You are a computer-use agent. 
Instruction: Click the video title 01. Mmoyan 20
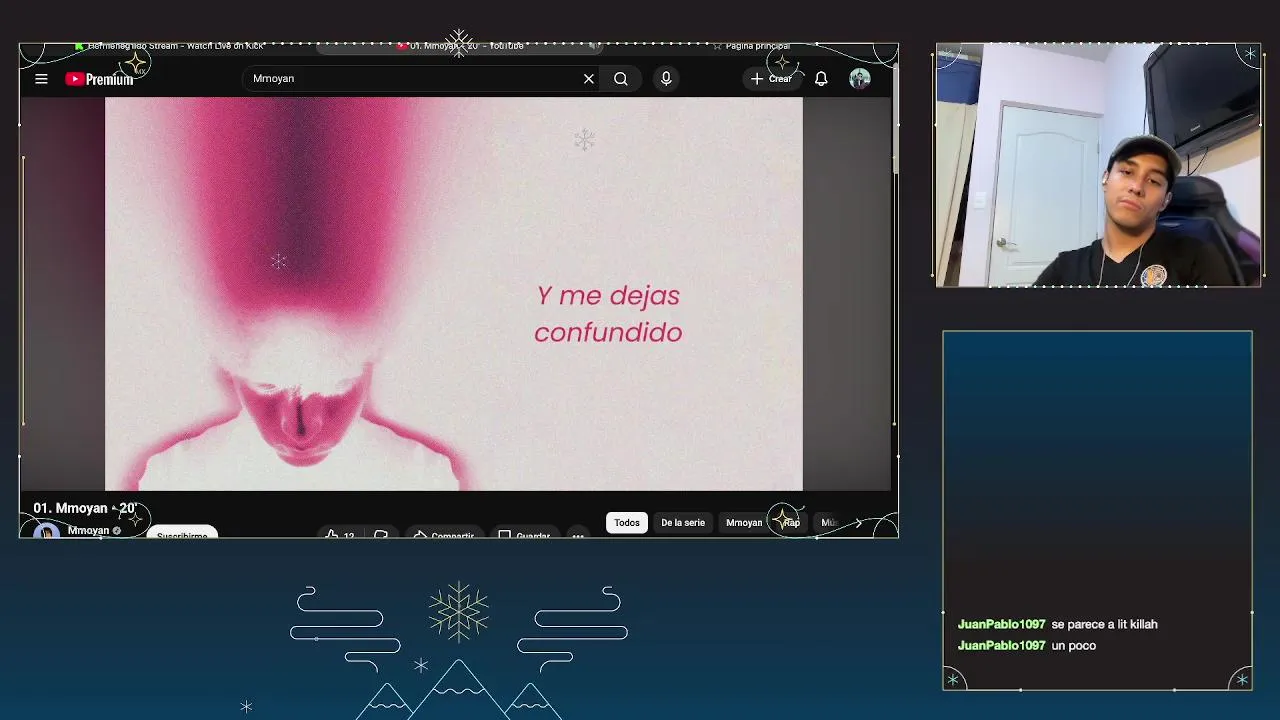coord(84,508)
